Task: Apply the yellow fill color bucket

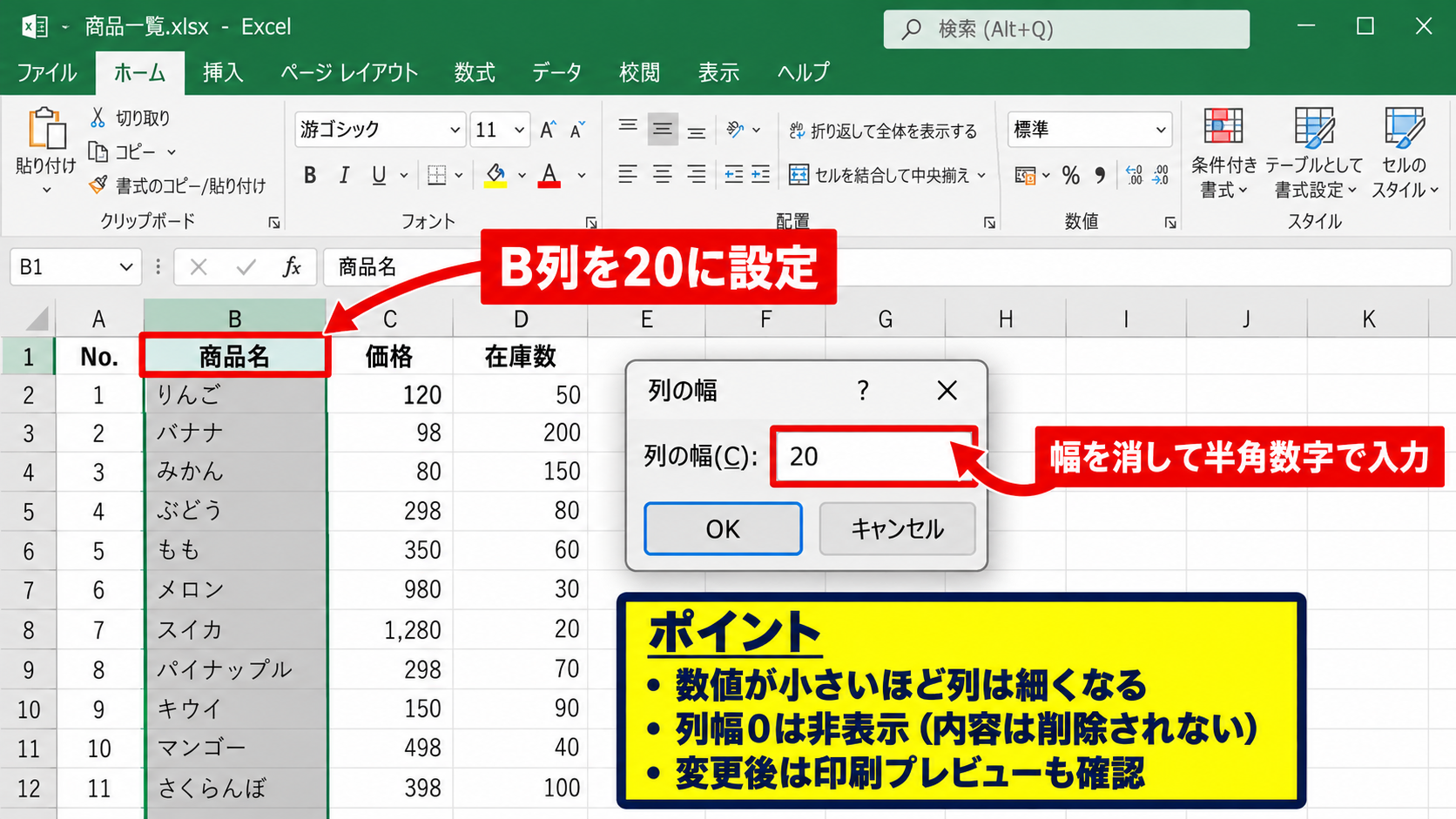Action: pyautogui.click(x=495, y=175)
